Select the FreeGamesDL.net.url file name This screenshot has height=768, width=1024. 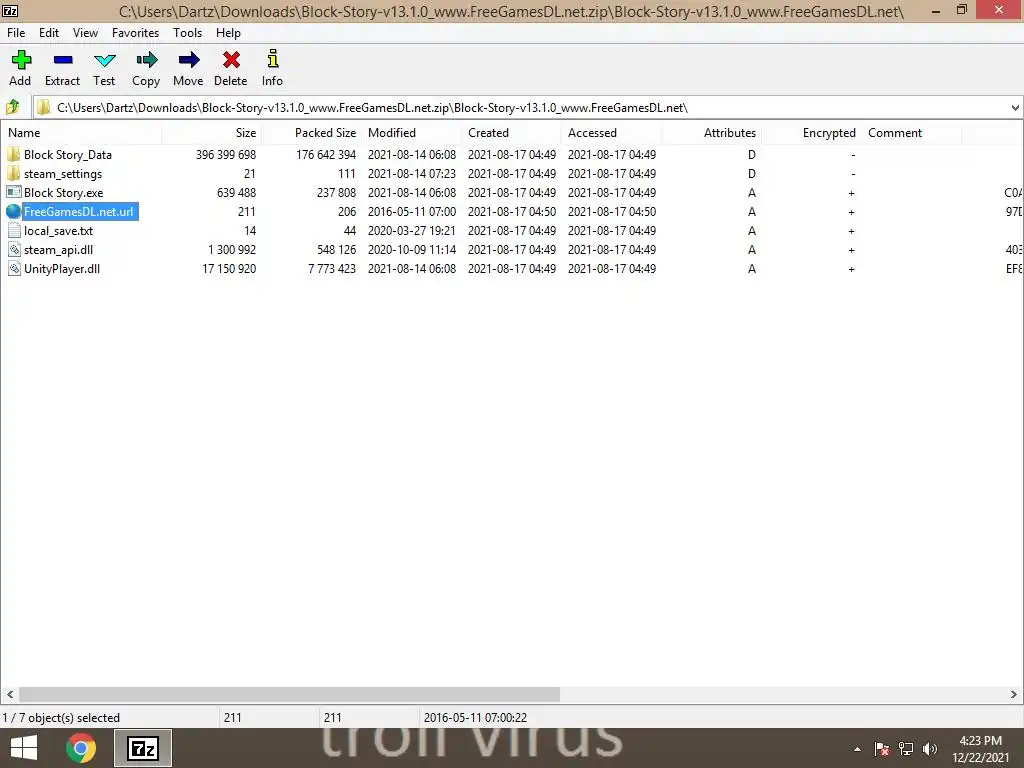[x=78, y=212]
